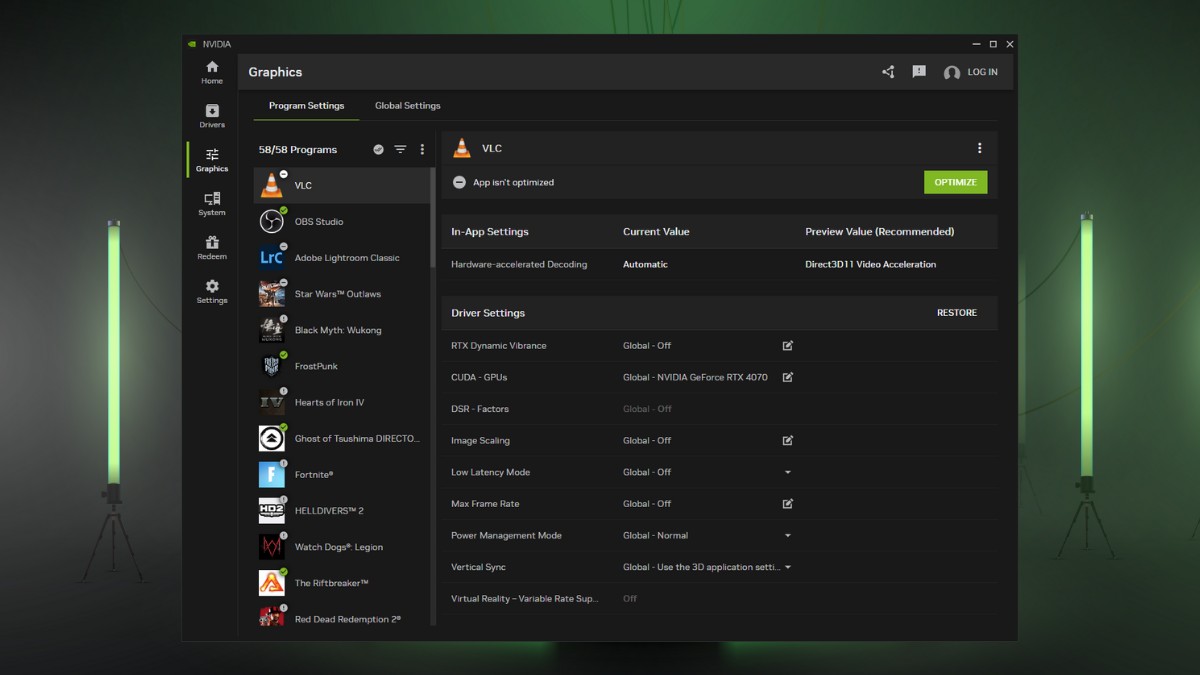Select The Riftbreaker entry
This screenshot has width=1200, height=675.
(342, 583)
